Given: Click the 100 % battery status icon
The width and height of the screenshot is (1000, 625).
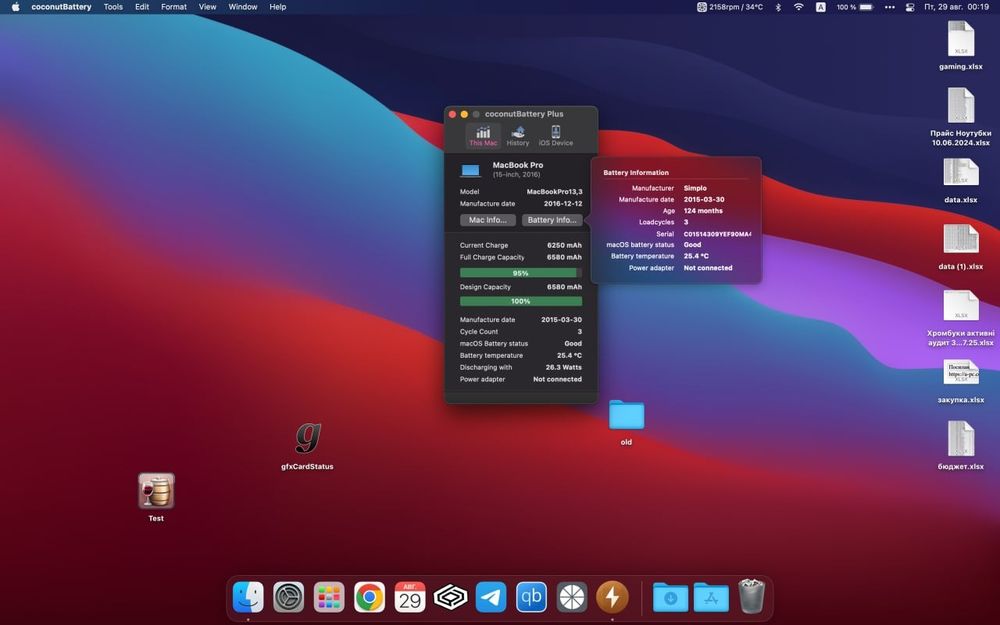Looking at the screenshot, I should coord(855,7).
